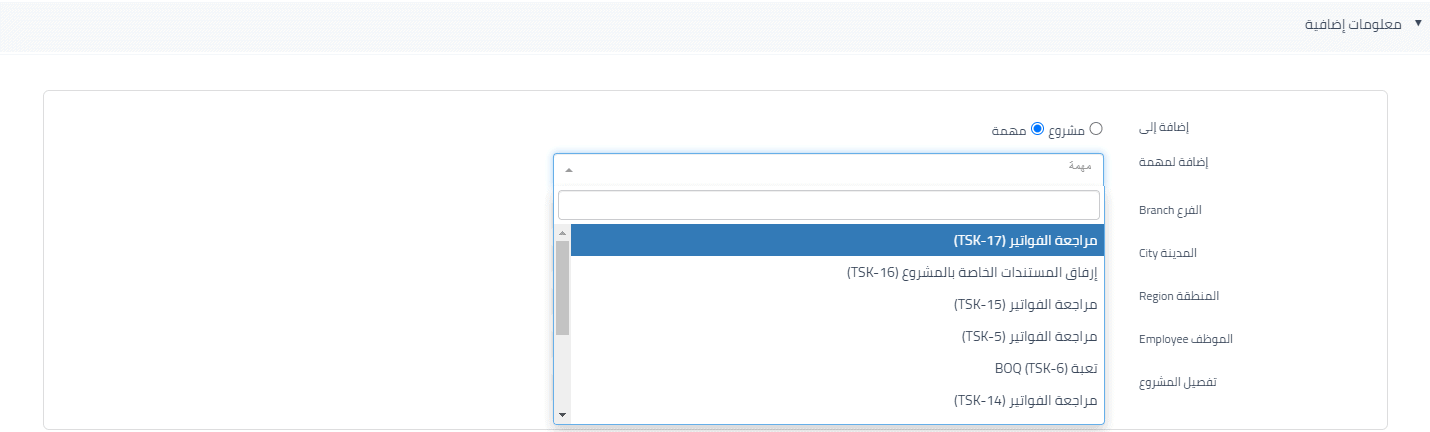The width and height of the screenshot is (1430, 432).
Task: Click the إضافة لمهمة field label
Action: tap(1174, 162)
